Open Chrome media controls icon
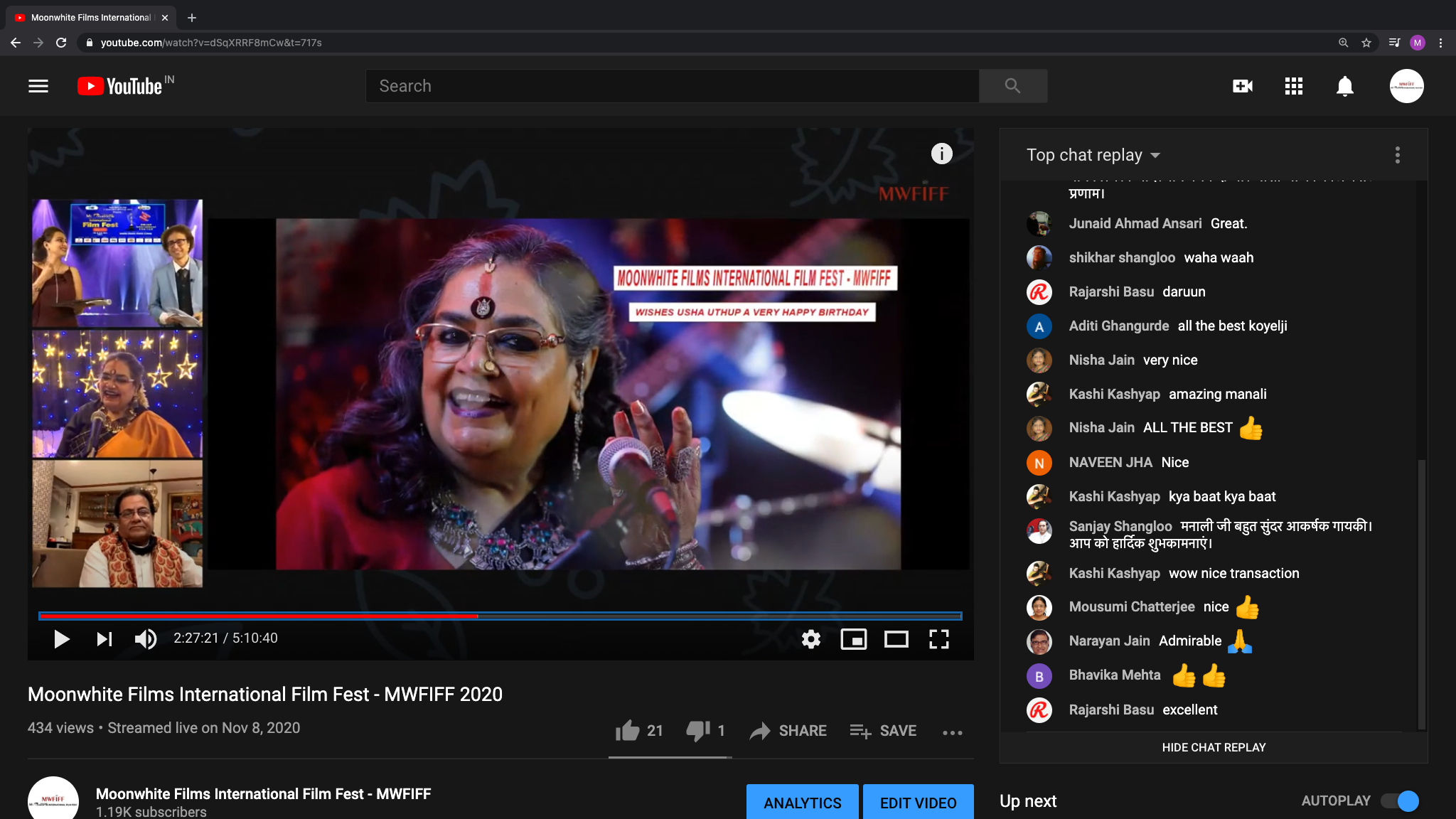Image resolution: width=1456 pixels, height=819 pixels. [1394, 43]
